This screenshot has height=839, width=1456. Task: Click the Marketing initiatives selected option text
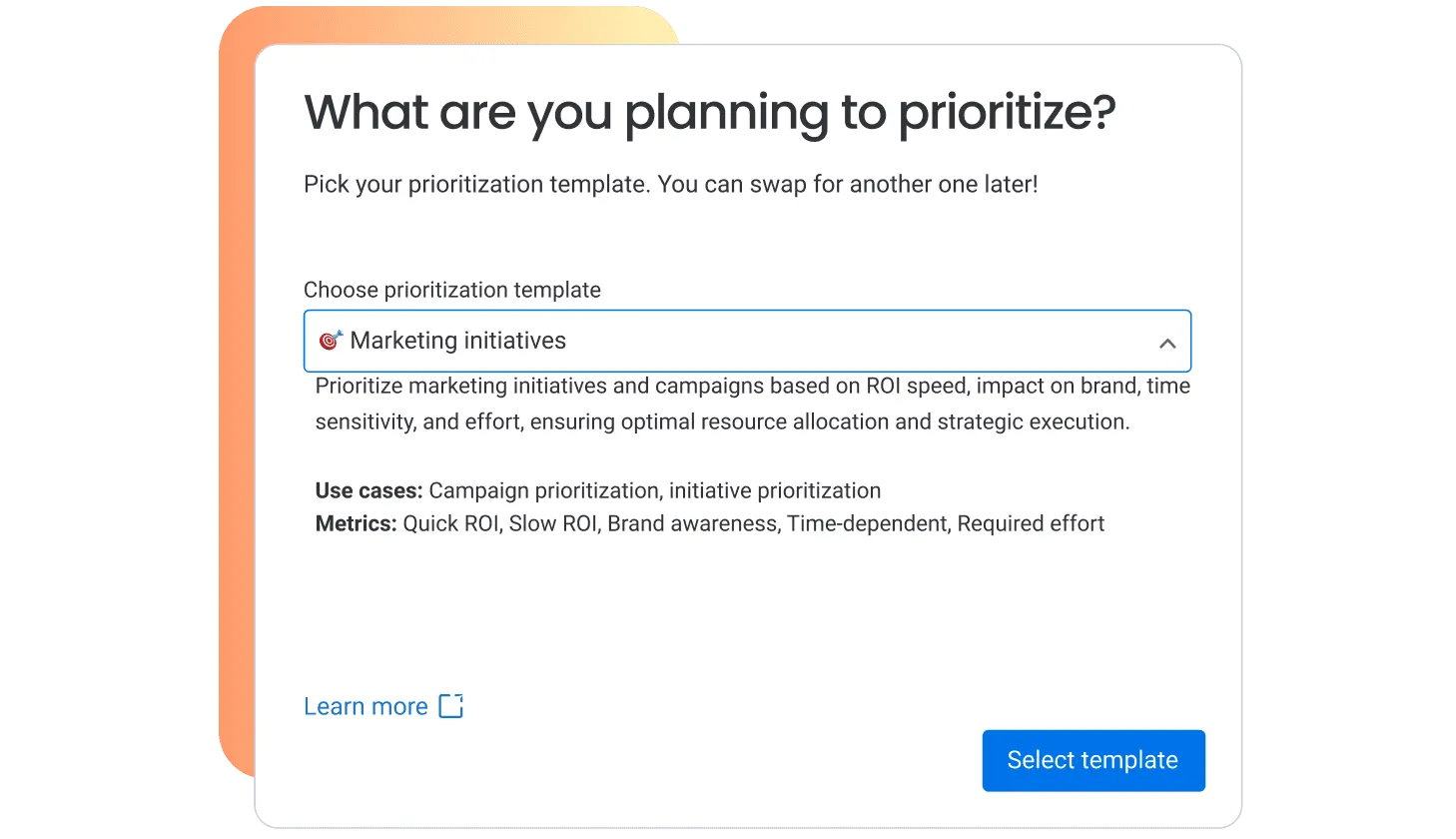pyautogui.click(x=457, y=341)
